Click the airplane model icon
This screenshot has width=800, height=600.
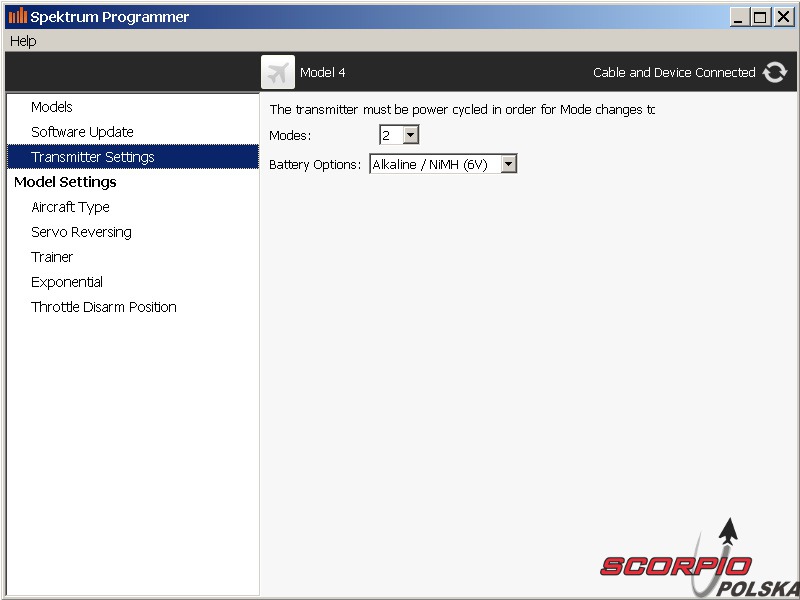(x=278, y=72)
